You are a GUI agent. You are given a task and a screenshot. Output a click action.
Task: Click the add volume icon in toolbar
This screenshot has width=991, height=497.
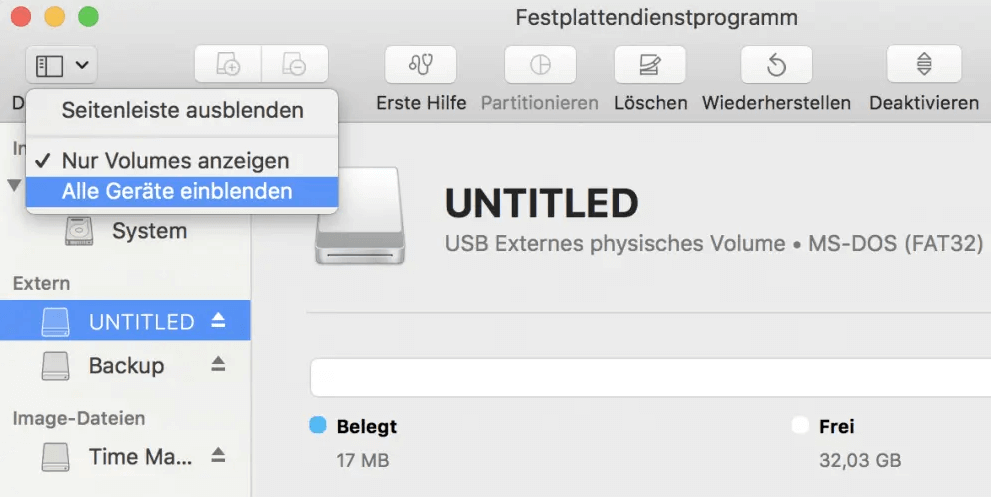coord(228,64)
